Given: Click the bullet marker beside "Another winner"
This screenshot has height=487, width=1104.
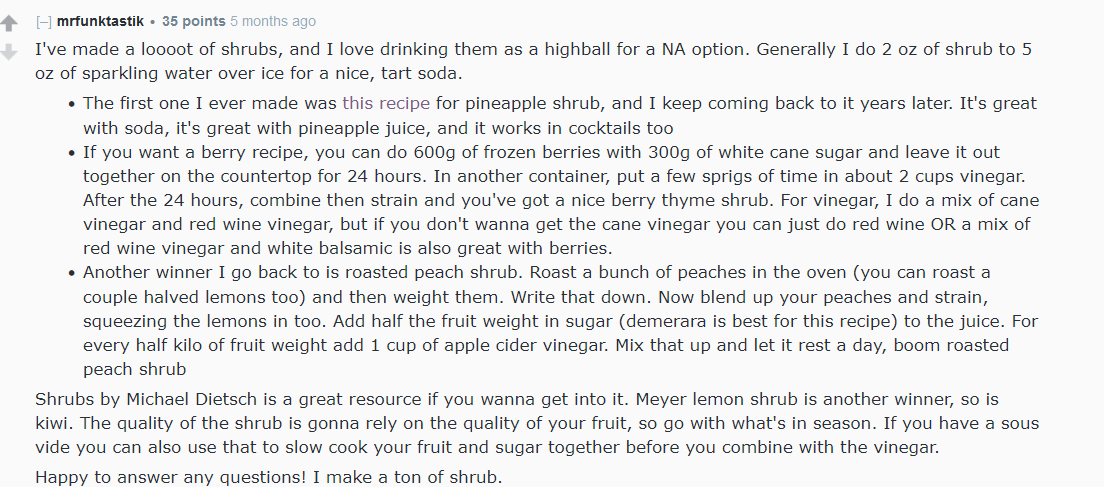Looking at the screenshot, I should click(72, 273).
